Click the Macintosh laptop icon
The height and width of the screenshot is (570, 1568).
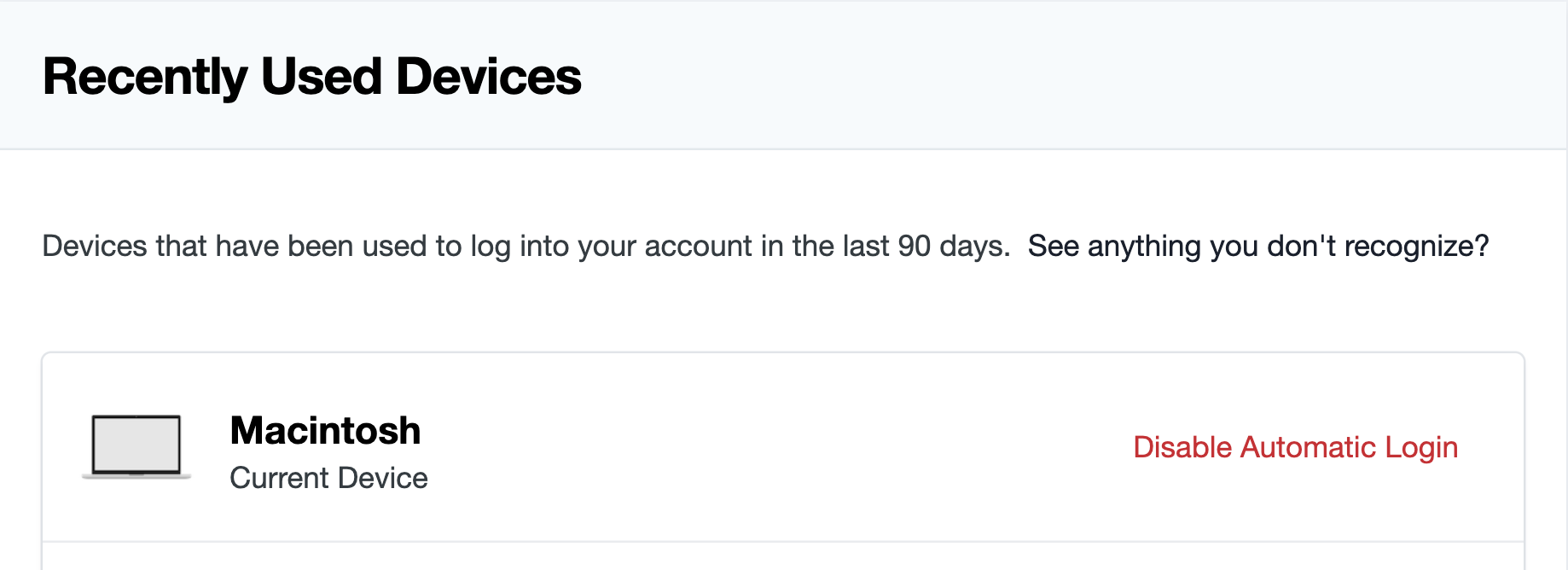pos(136,446)
